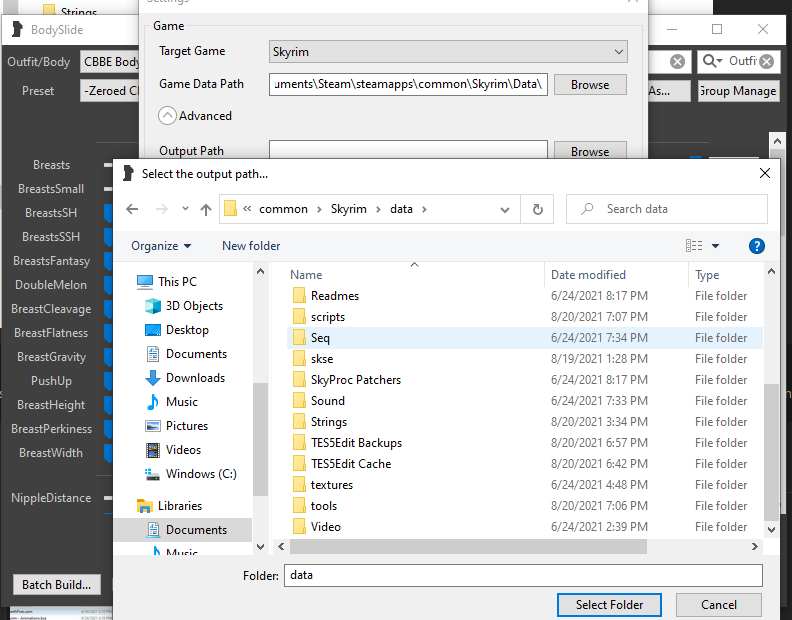792x620 pixels.
Task: Select This PC in navigation pane
Action: [x=177, y=281]
